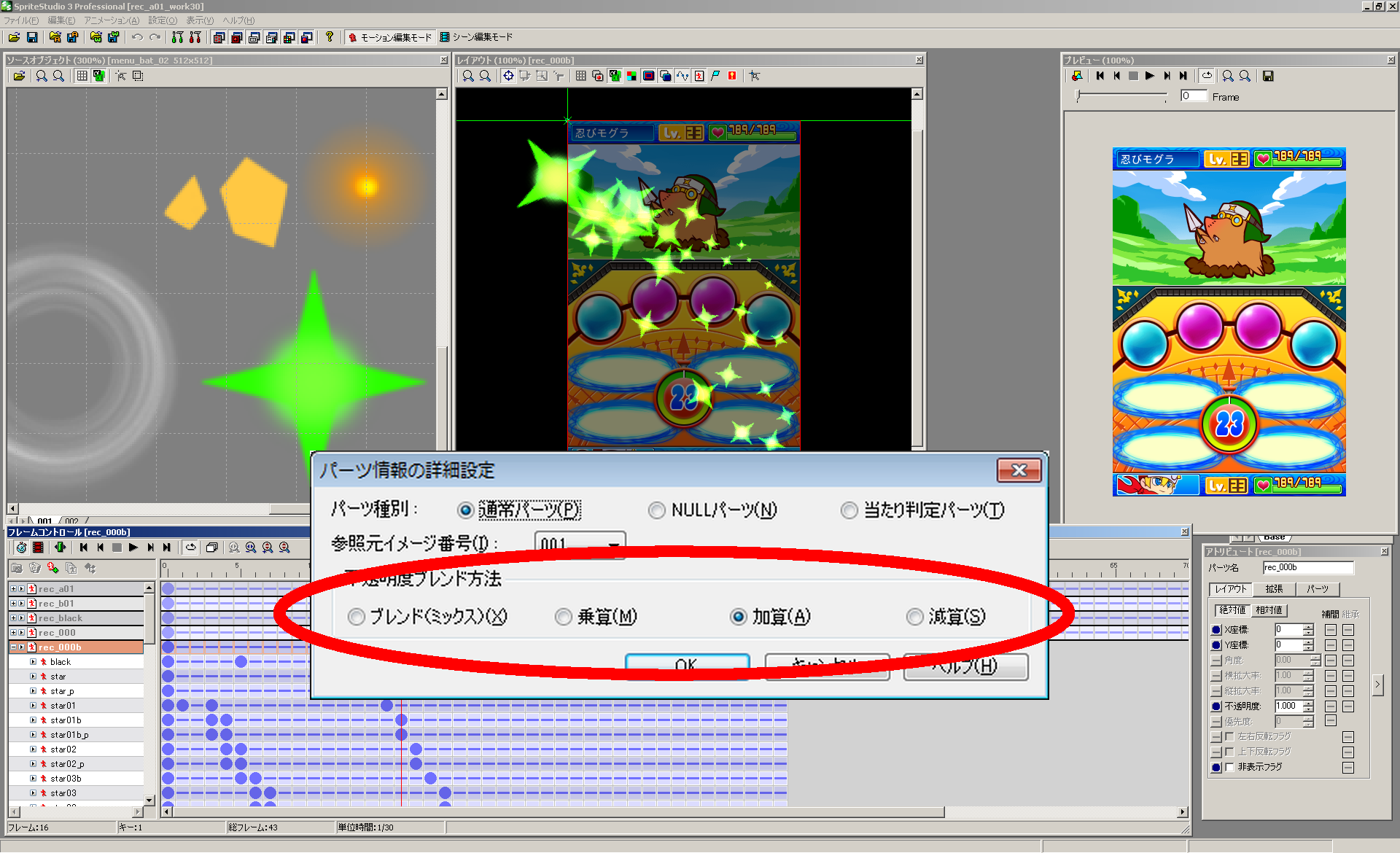Screen dimensions: 1400x853
Task: Click jump to first frame in プレビュー panel
Action: [x=1100, y=76]
